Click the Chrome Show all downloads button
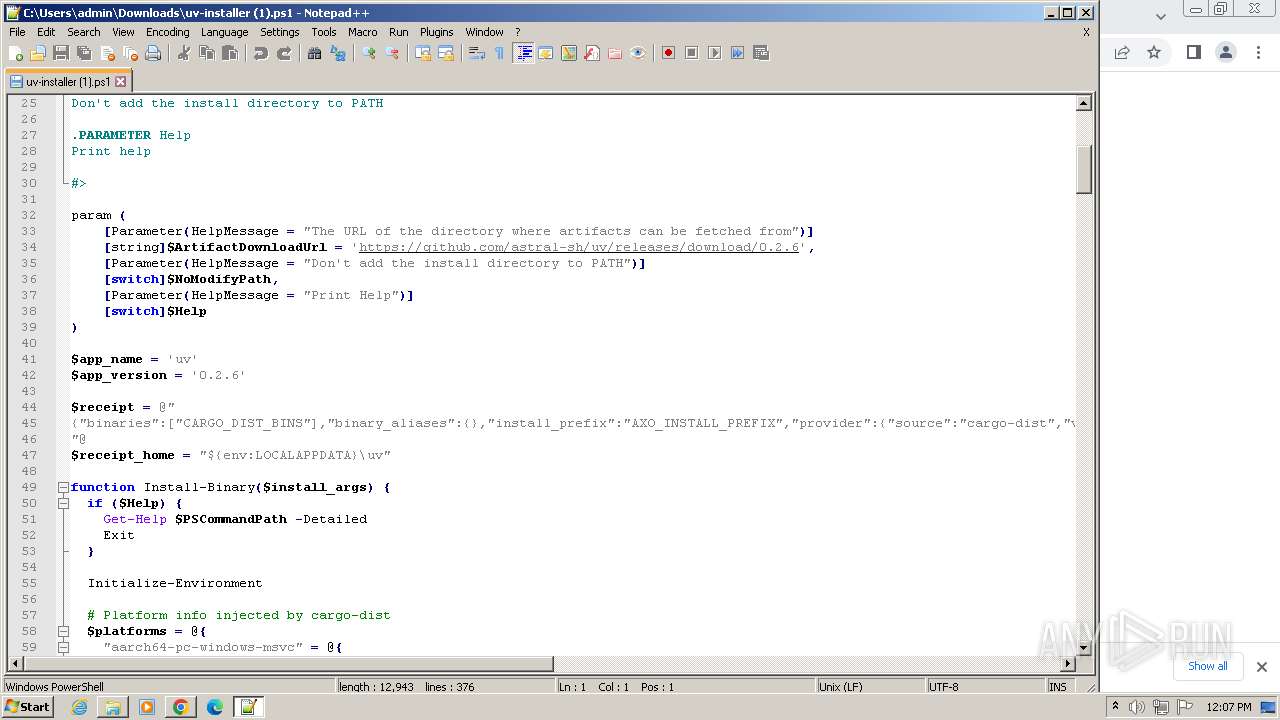1280x720 pixels. (x=1207, y=666)
